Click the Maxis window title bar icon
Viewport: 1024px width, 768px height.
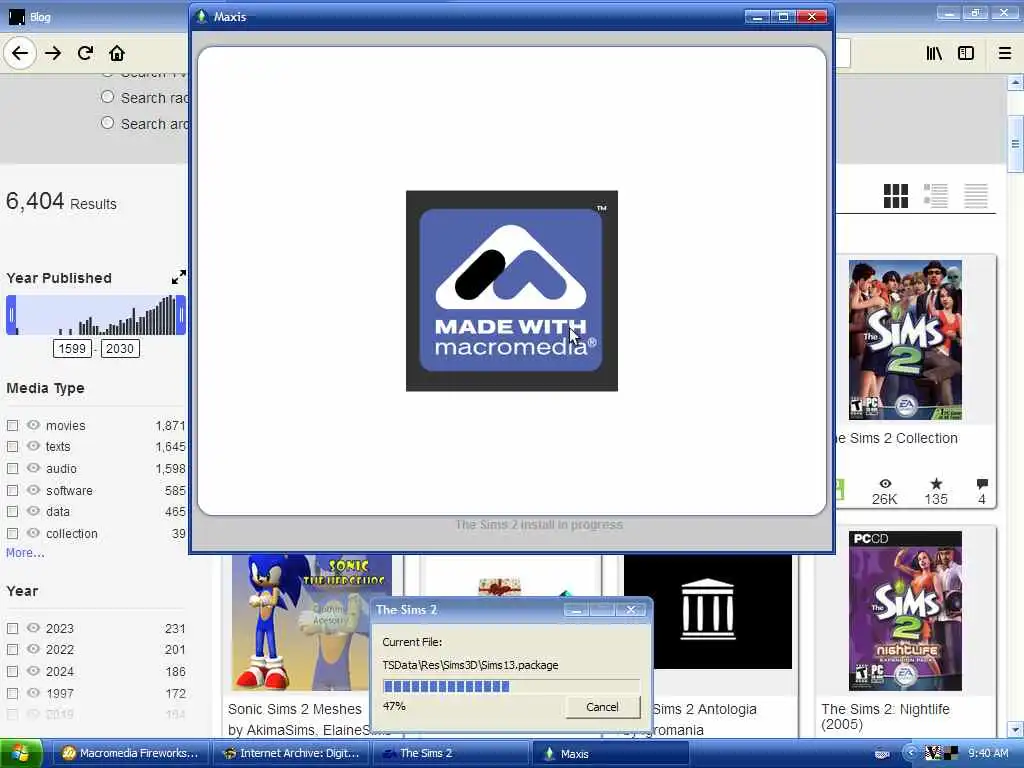(x=201, y=16)
